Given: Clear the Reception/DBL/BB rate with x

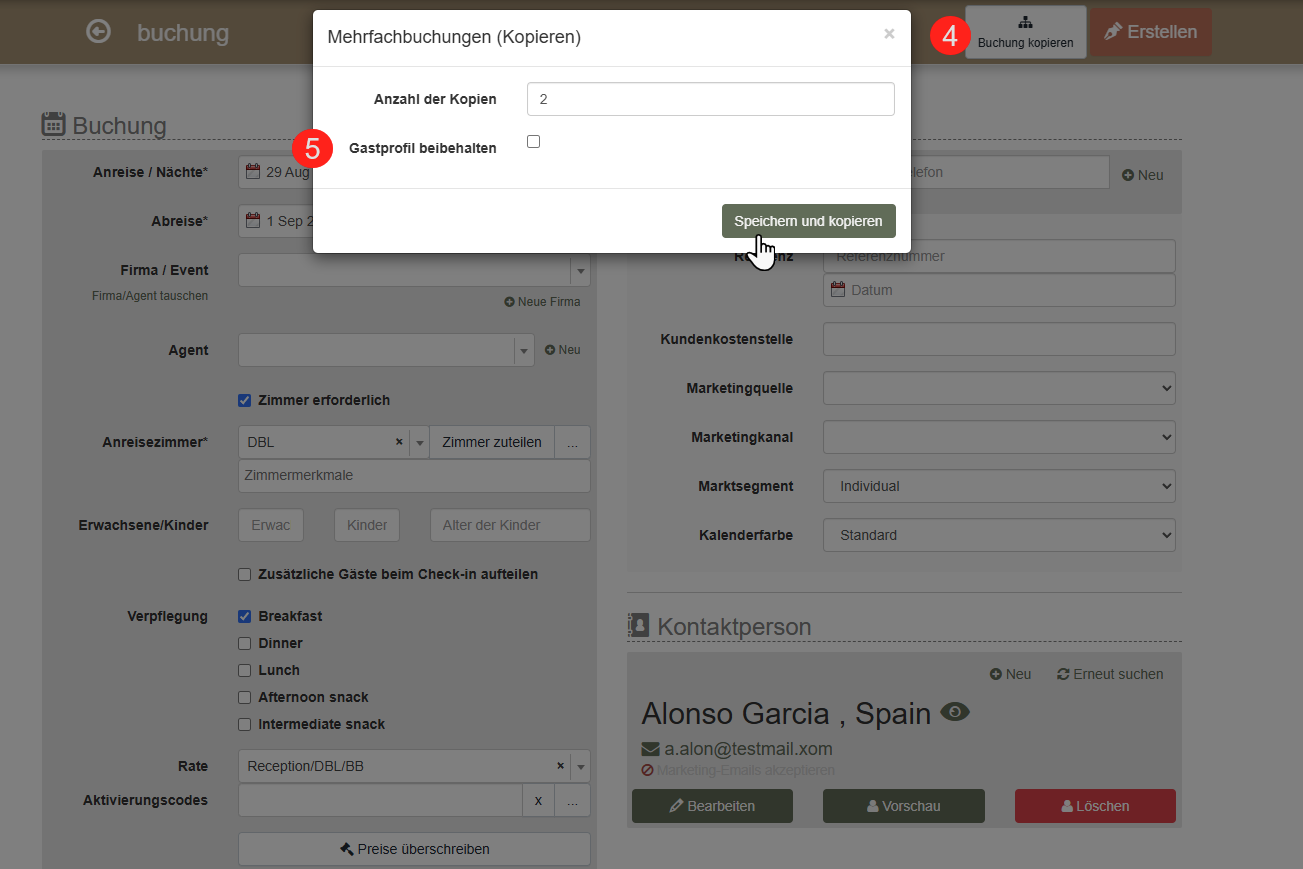Looking at the screenshot, I should [560, 766].
